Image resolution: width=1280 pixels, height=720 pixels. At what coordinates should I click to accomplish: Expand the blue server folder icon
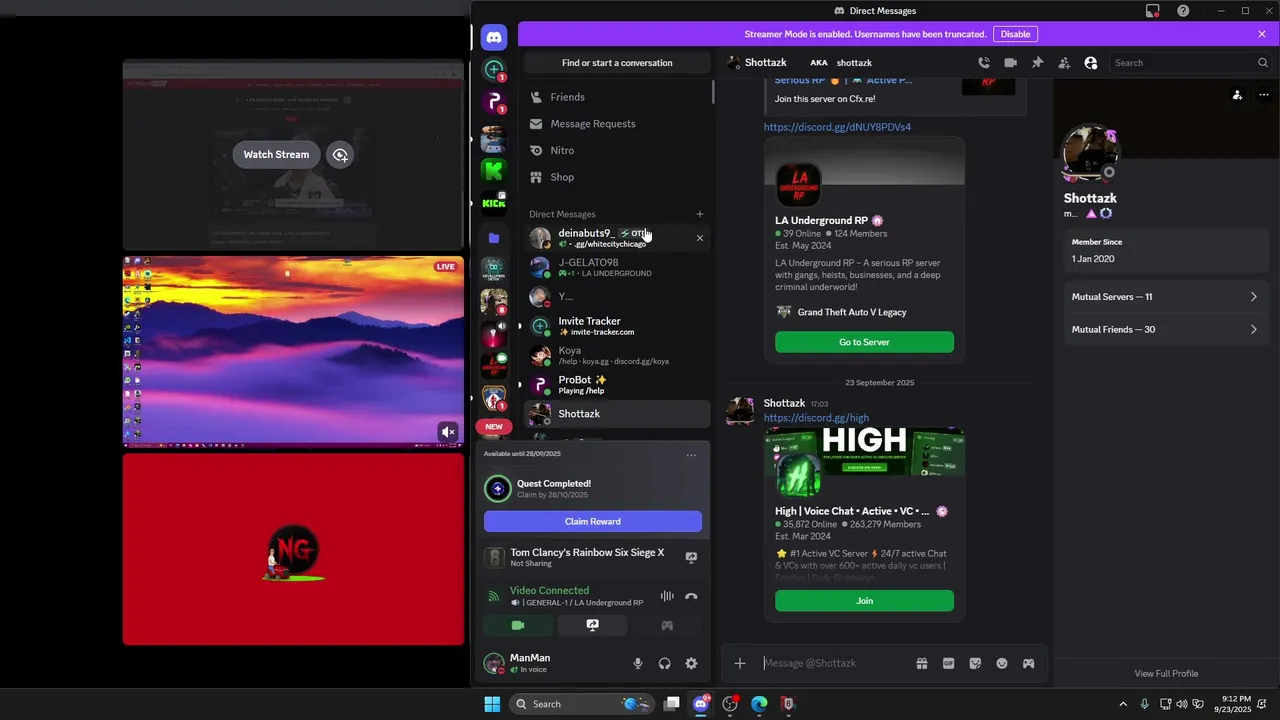pyautogui.click(x=494, y=238)
